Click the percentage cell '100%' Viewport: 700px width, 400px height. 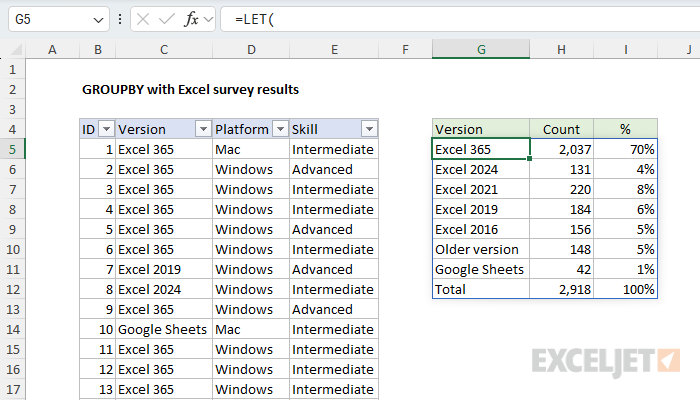pos(625,290)
